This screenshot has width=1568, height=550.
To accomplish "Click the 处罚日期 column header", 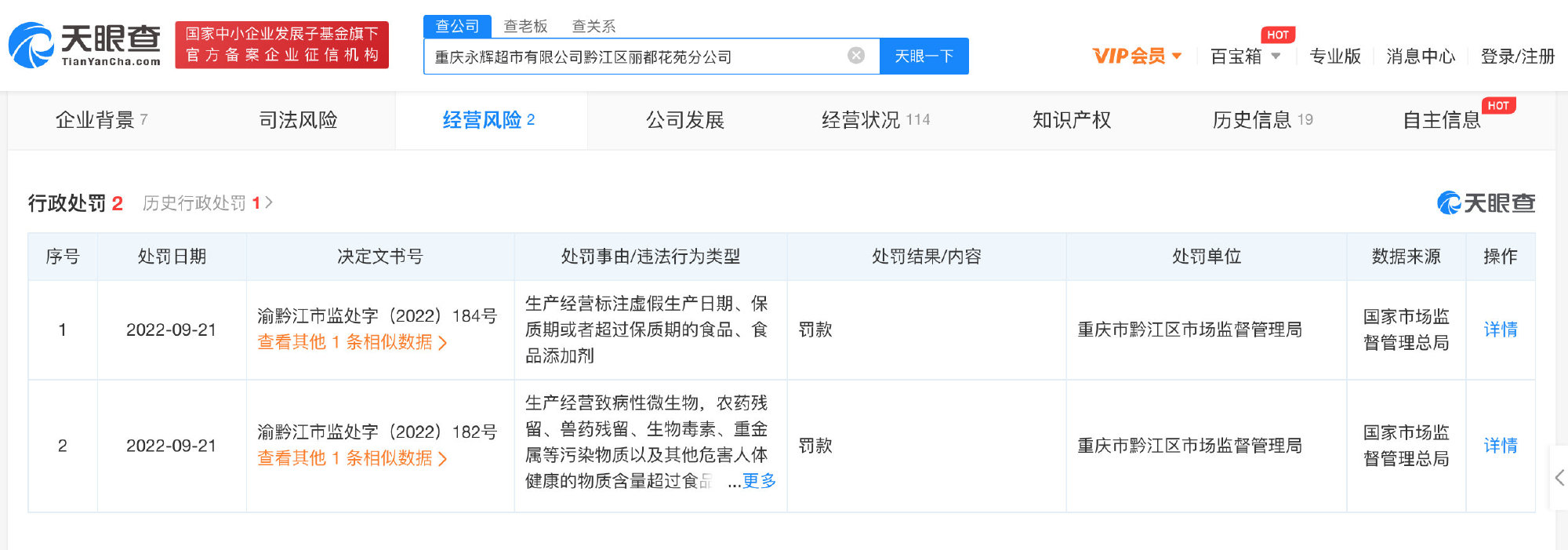I will [x=172, y=257].
